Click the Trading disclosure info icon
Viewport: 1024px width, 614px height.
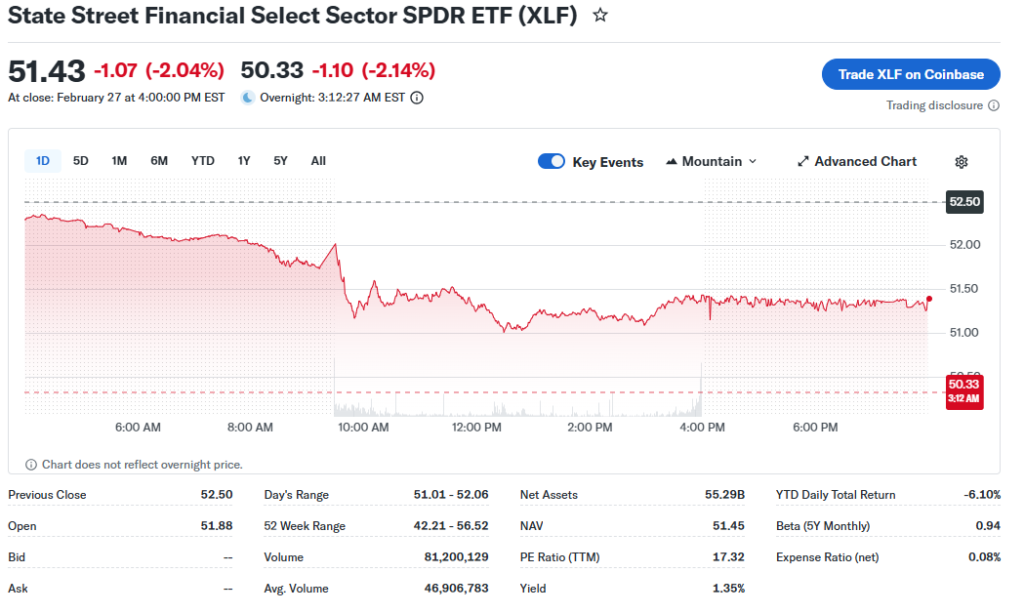pos(993,106)
